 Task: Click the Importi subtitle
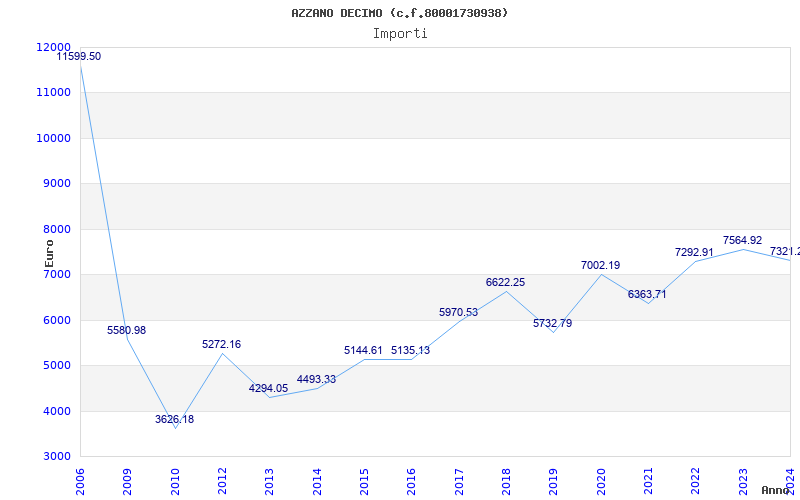click(x=400, y=33)
